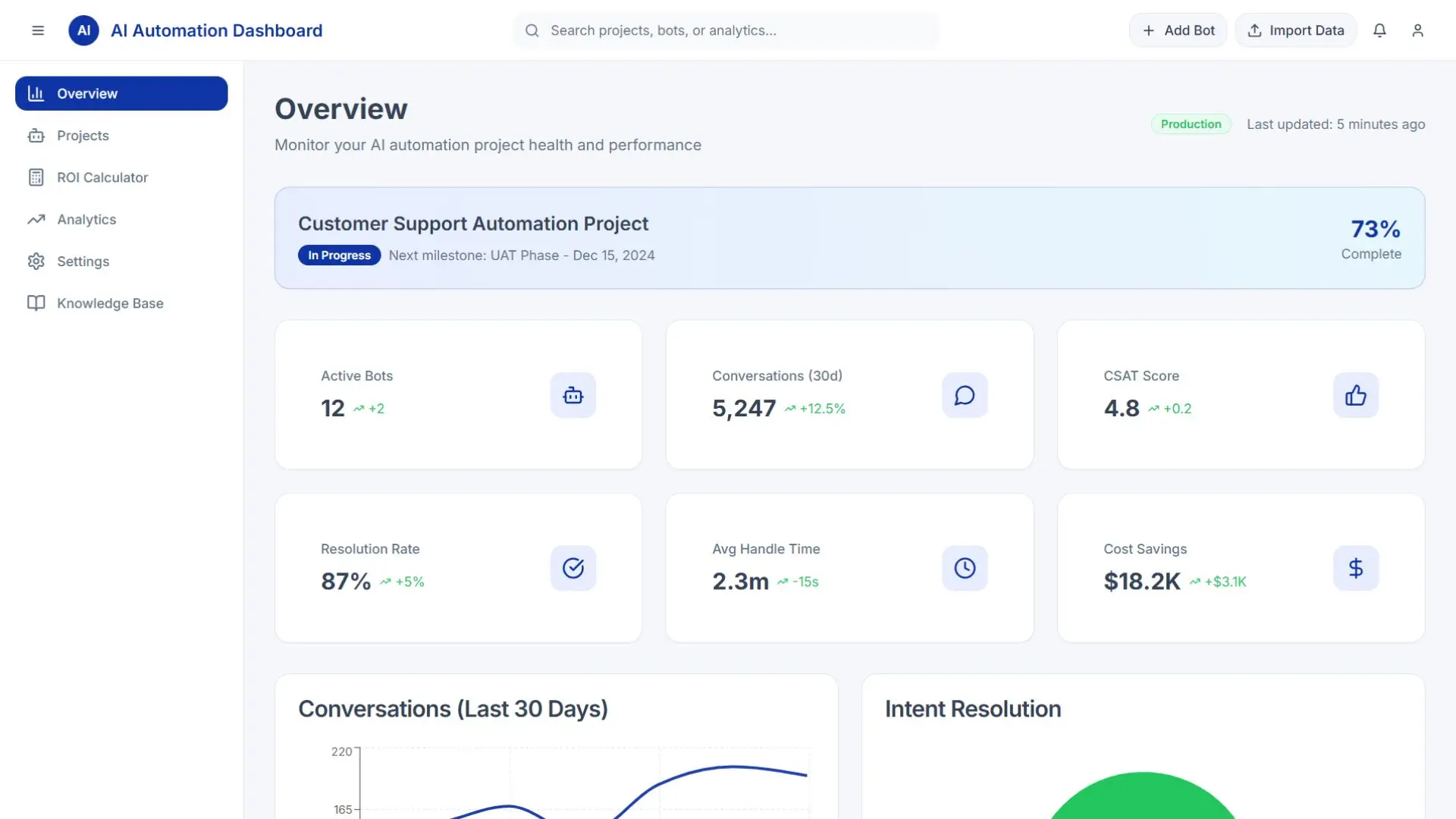Click the 2.3m handle time value
Viewport: 1456px width, 819px height.
(740, 582)
